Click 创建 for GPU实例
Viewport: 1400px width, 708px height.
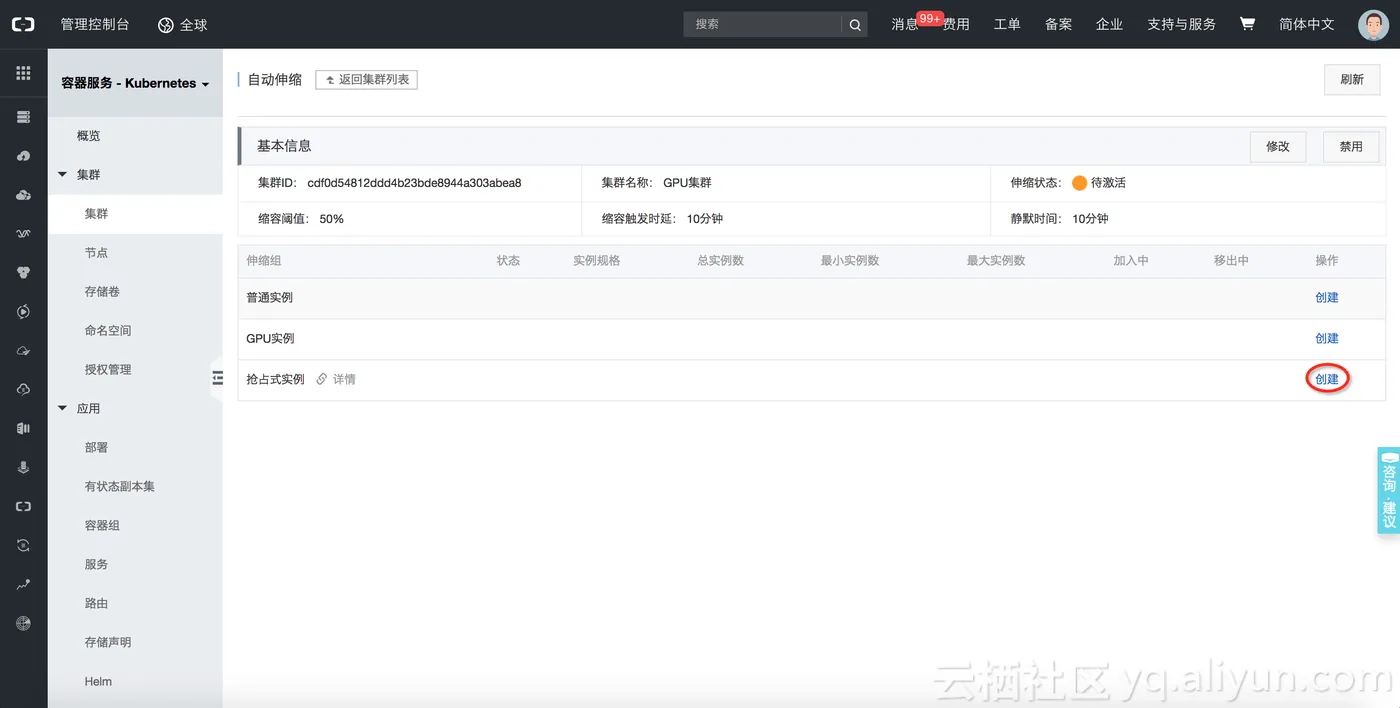pyautogui.click(x=1326, y=339)
